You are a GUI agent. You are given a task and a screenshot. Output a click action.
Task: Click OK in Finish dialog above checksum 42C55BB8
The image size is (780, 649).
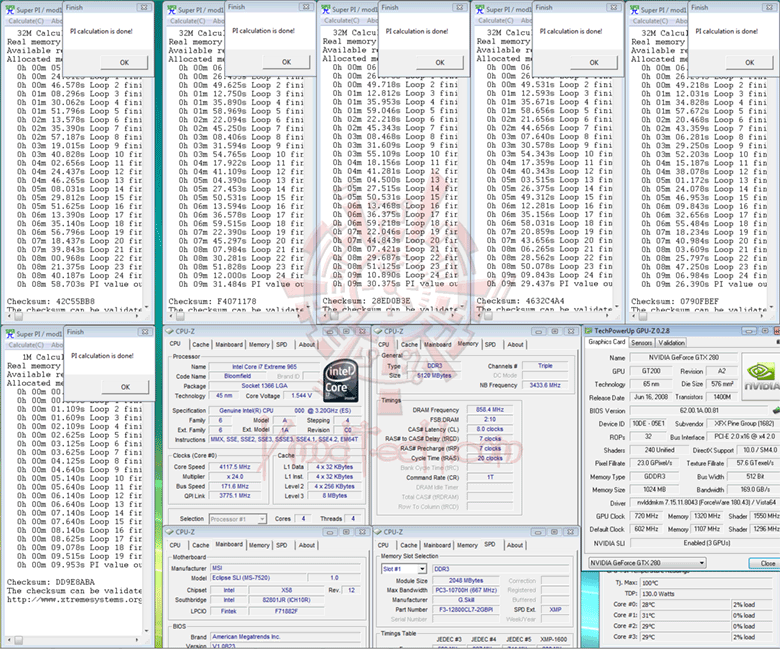(124, 63)
